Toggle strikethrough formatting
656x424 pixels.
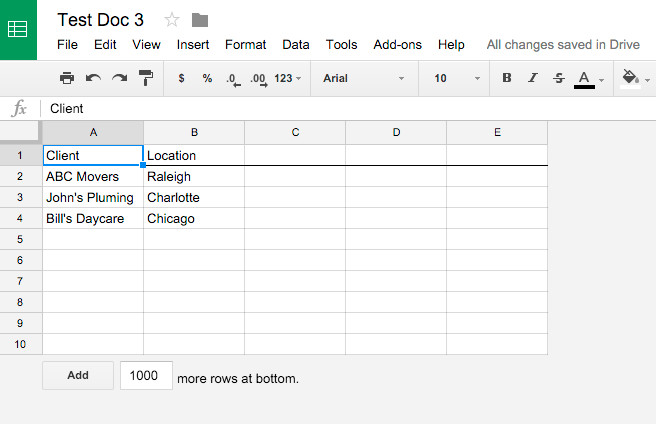tap(559, 78)
